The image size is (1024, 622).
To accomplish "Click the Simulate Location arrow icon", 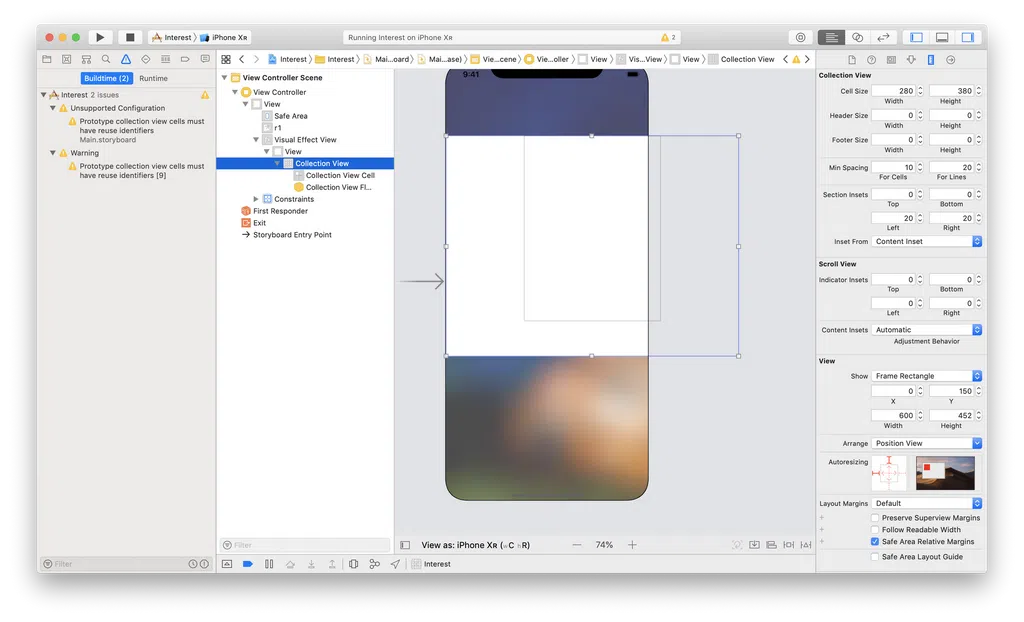I will coord(395,564).
